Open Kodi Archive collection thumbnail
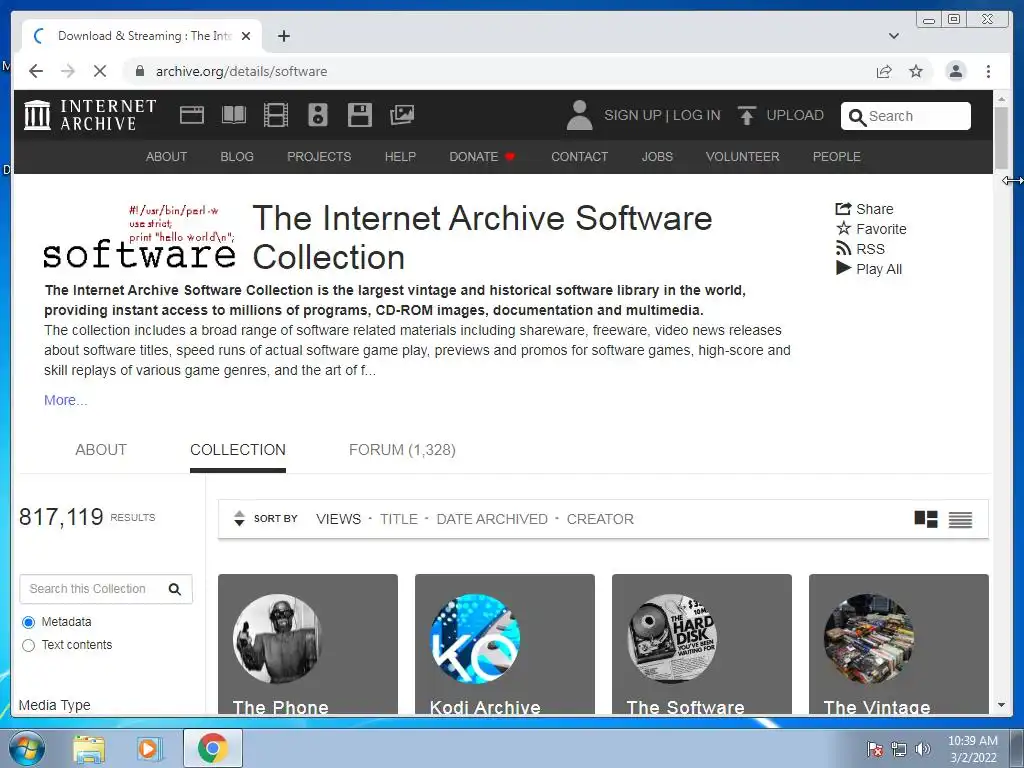The image size is (1024, 768). pyautogui.click(x=475, y=639)
